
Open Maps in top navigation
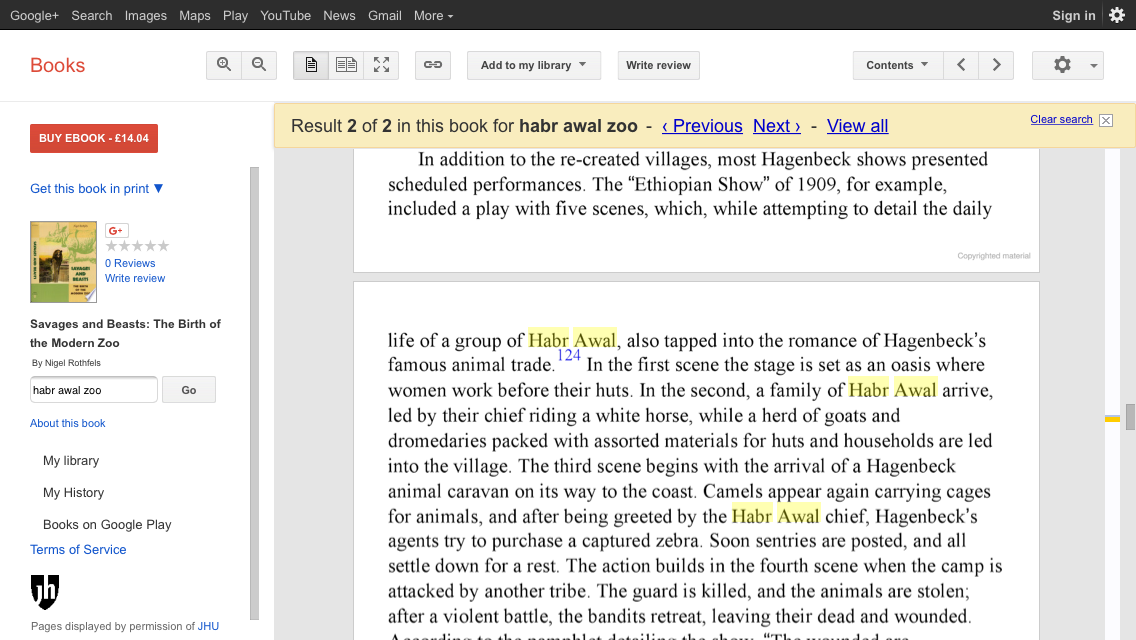pos(195,15)
